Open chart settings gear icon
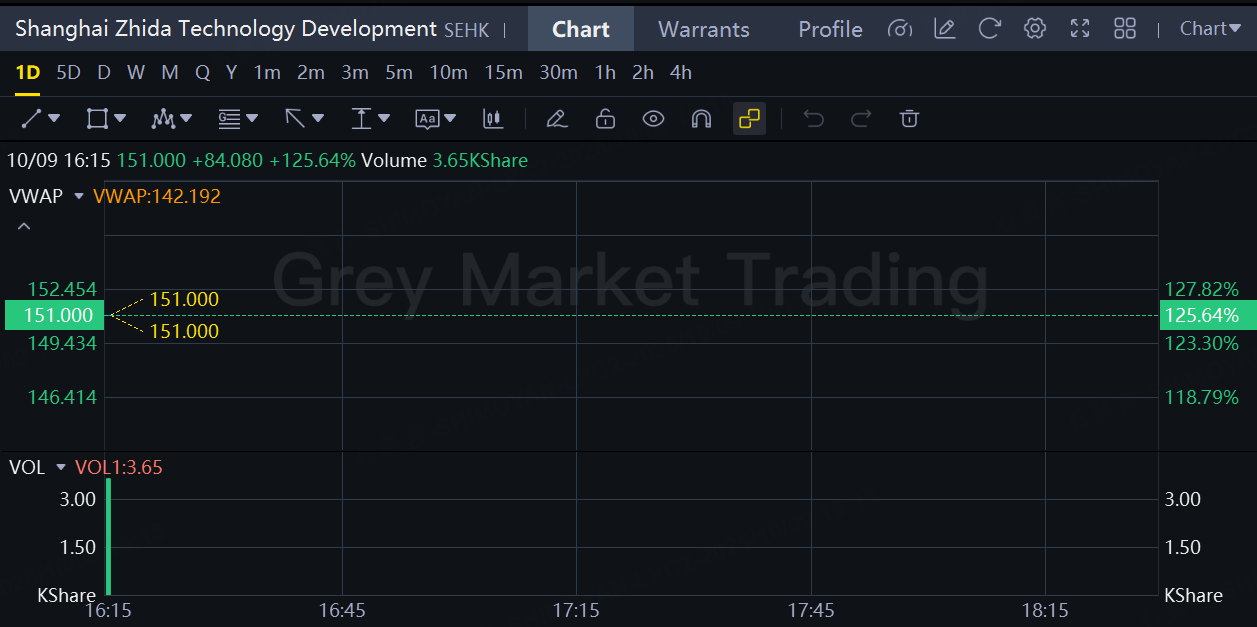 (1035, 28)
